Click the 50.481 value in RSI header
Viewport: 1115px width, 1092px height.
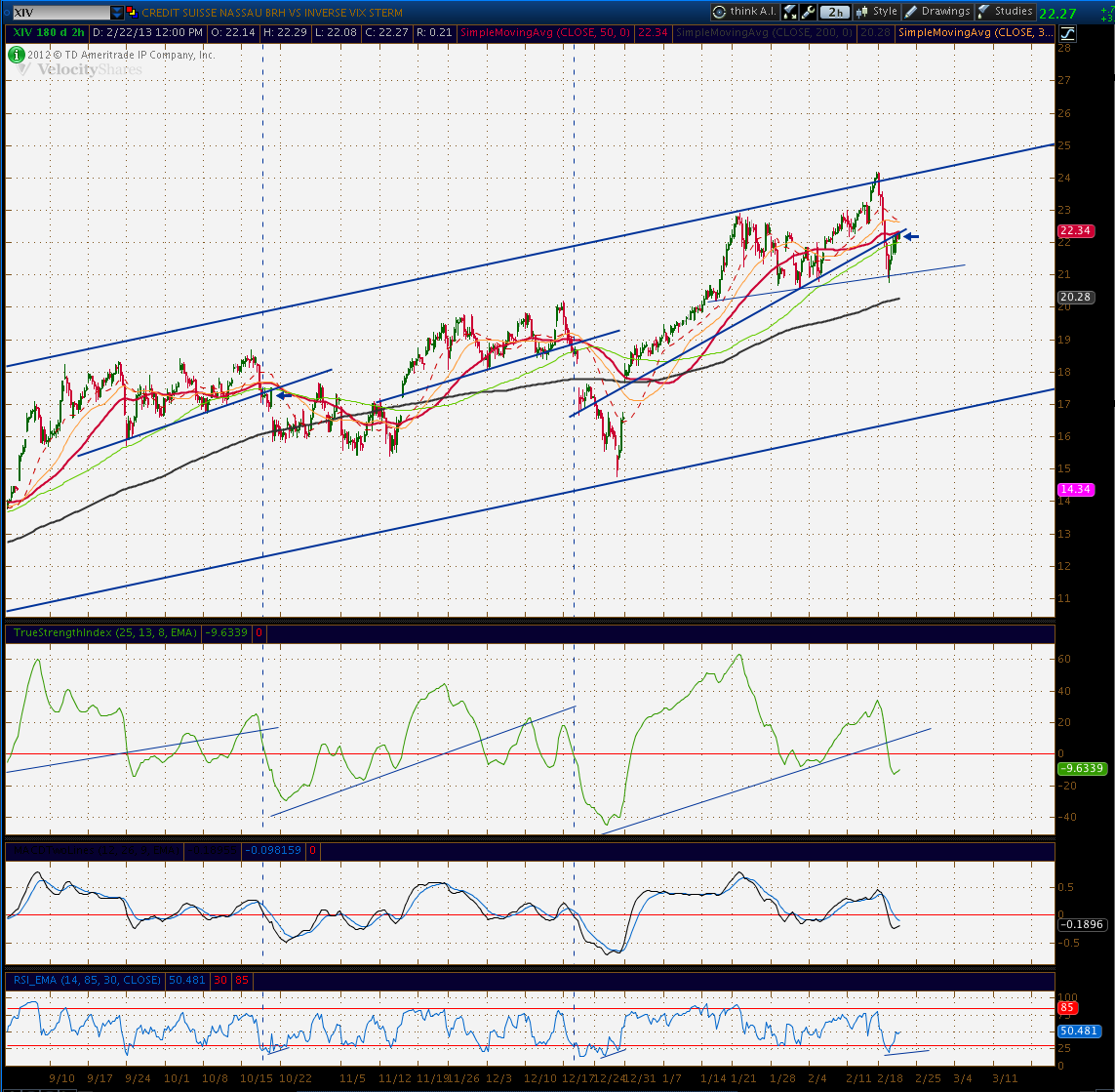pos(186,981)
